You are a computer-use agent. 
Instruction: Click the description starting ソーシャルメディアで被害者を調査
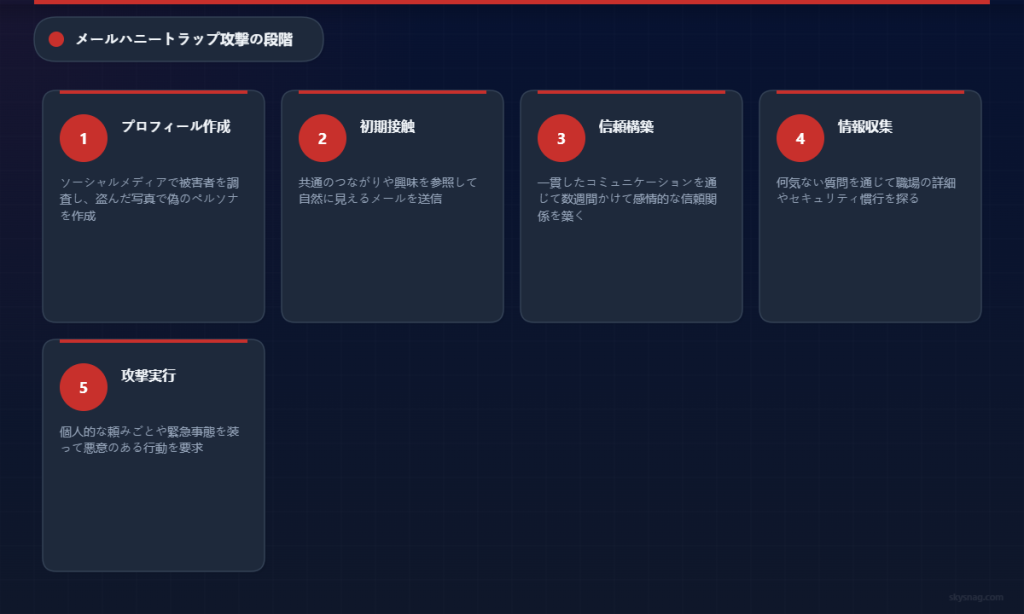tap(150, 199)
